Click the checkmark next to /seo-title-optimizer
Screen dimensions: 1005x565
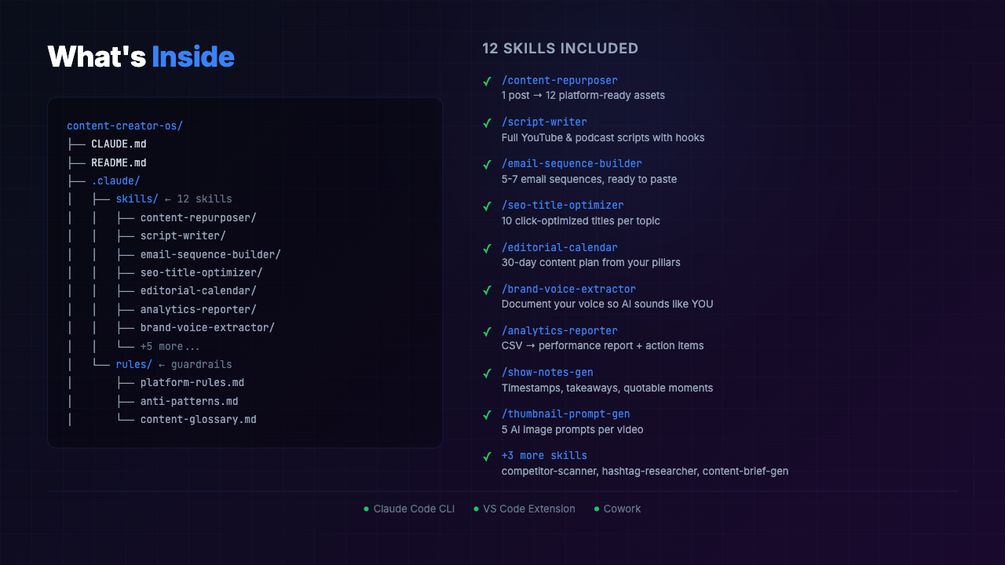point(487,206)
